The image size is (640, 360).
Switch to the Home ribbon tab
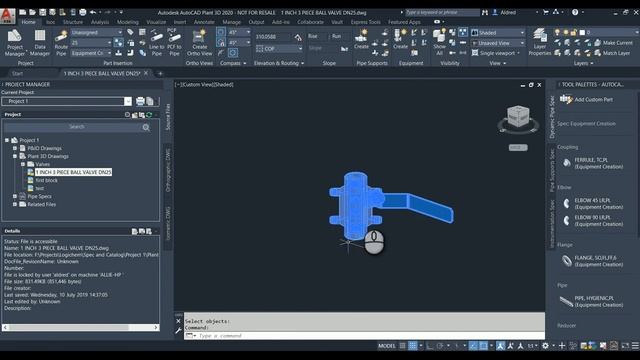point(28,22)
